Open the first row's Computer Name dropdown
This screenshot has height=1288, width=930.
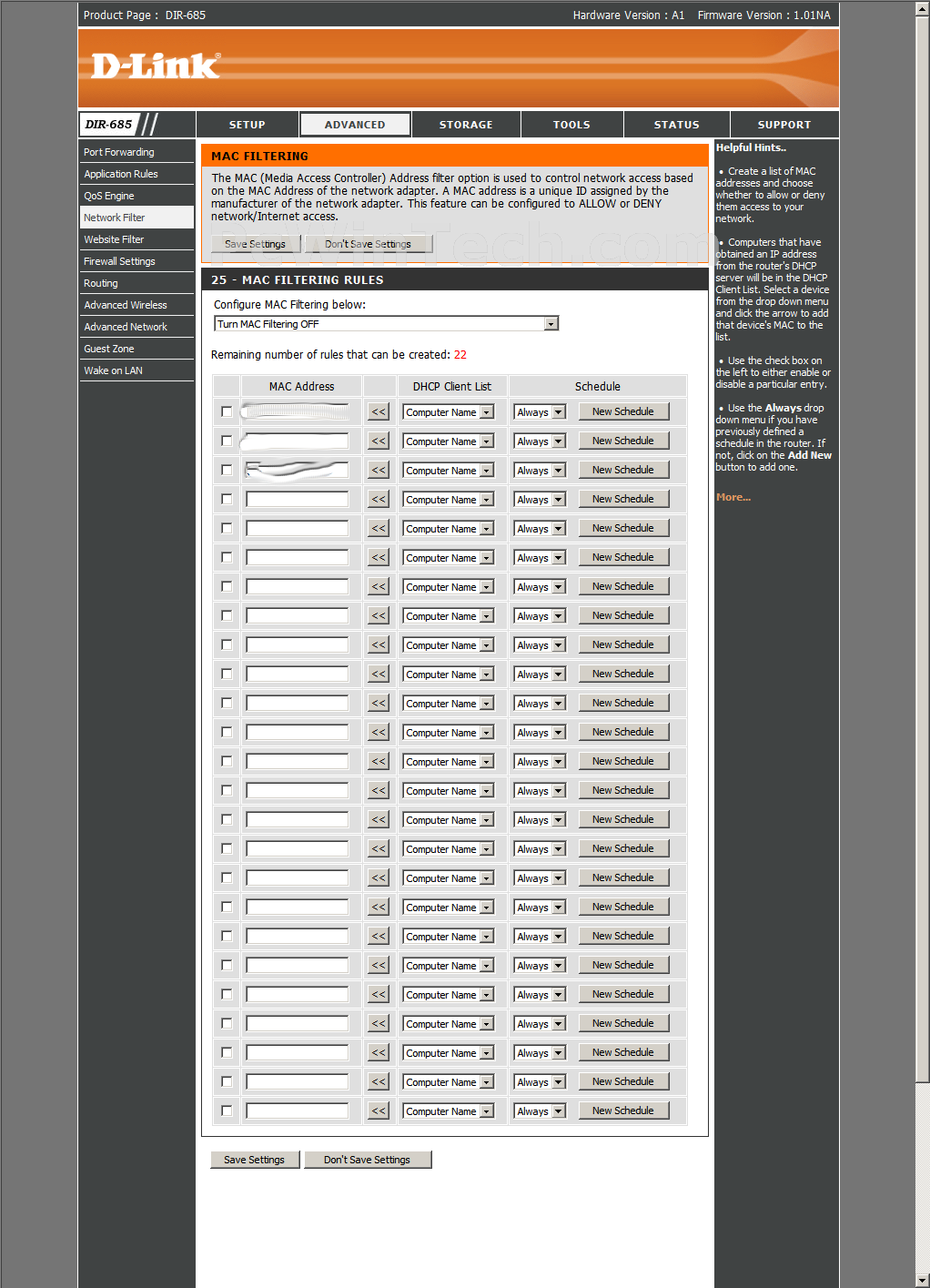pyautogui.click(x=448, y=412)
